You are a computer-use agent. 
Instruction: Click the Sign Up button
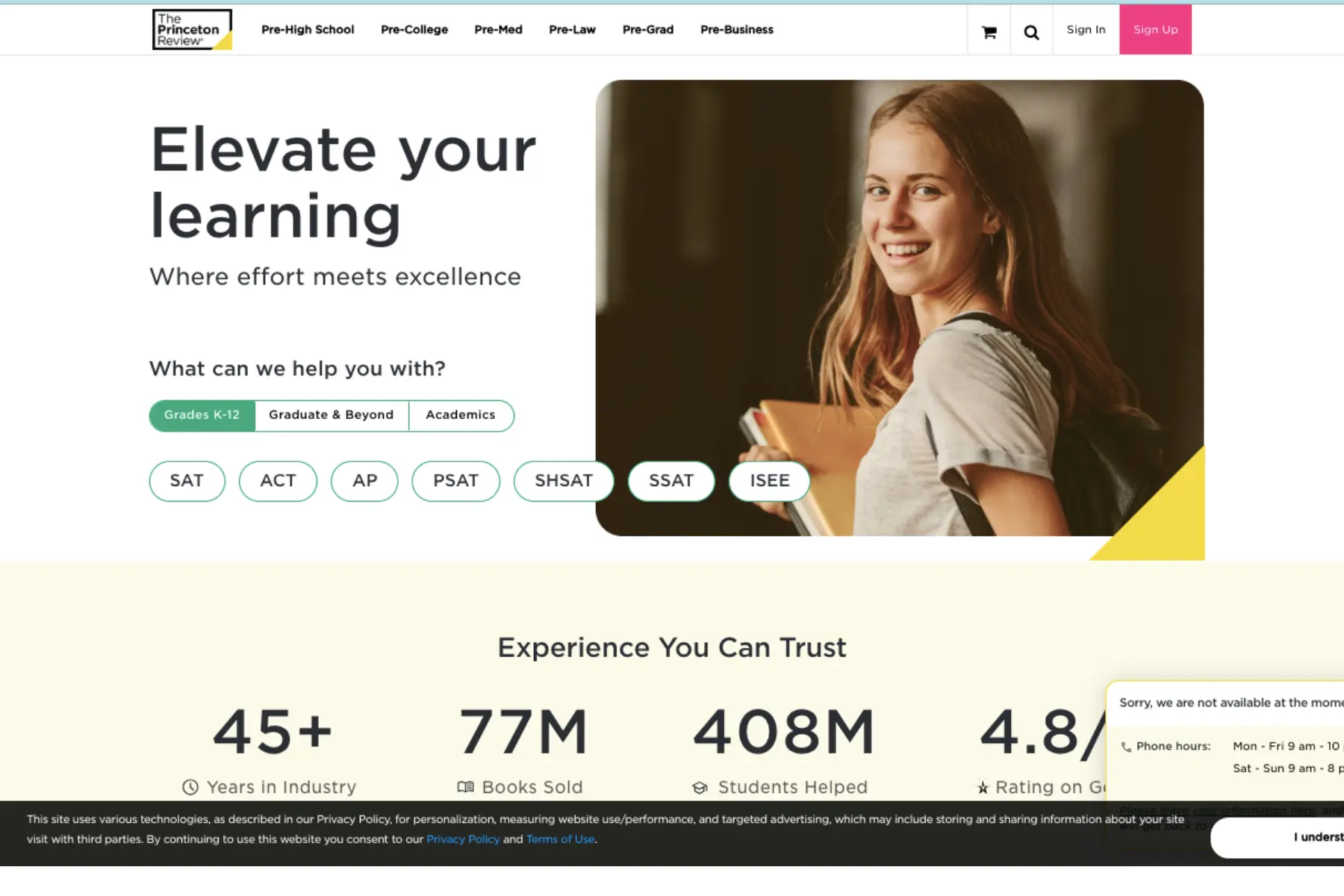[x=1155, y=30]
